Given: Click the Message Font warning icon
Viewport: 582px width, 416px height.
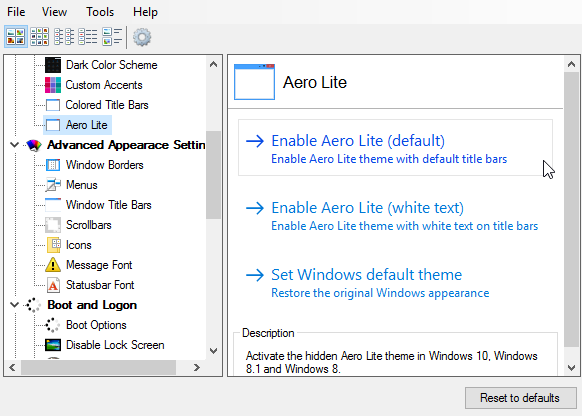Looking at the screenshot, I should pyautogui.click(x=53, y=265).
